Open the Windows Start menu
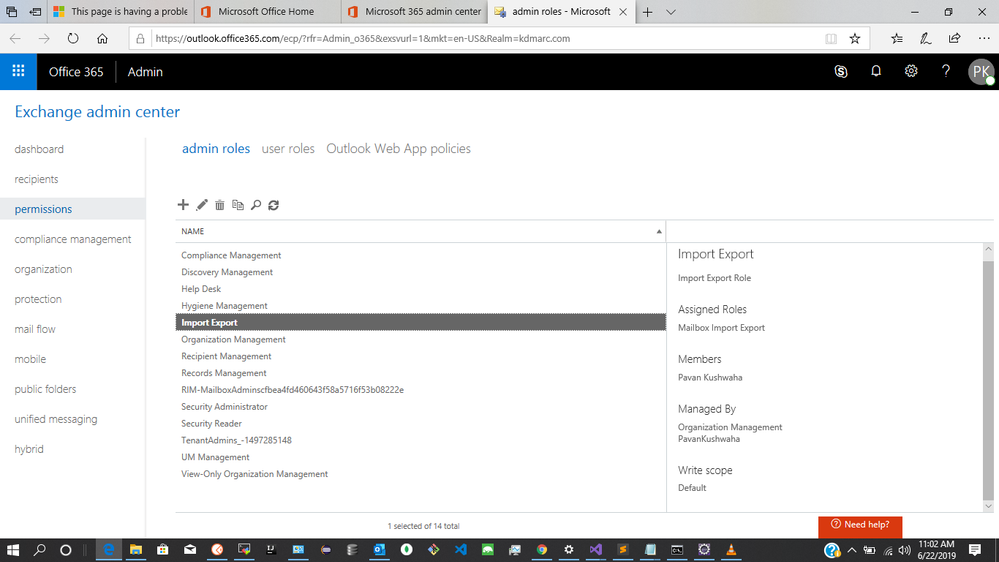The image size is (999, 562). pyautogui.click(x=13, y=550)
